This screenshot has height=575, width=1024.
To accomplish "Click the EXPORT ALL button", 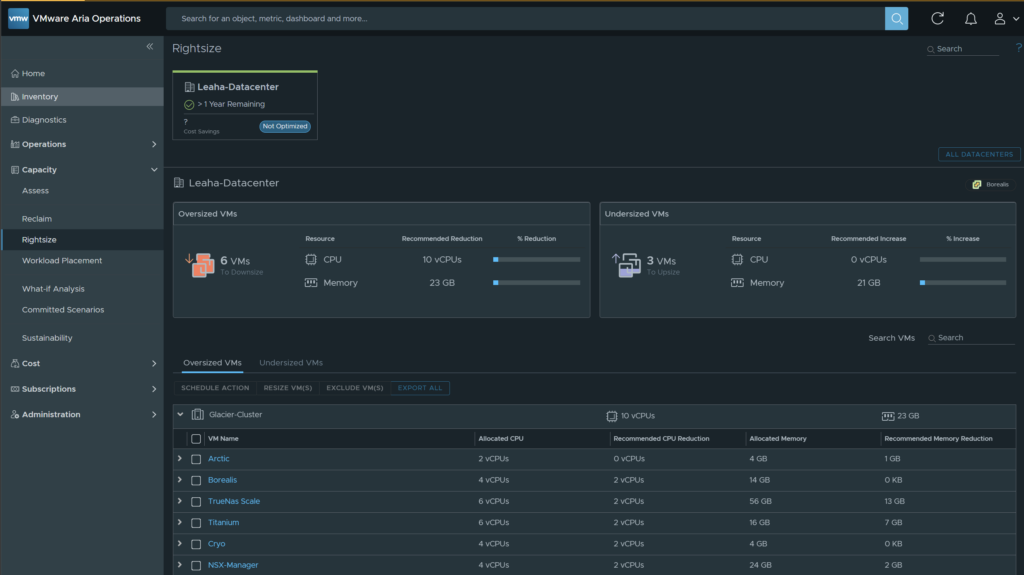I will (420, 388).
